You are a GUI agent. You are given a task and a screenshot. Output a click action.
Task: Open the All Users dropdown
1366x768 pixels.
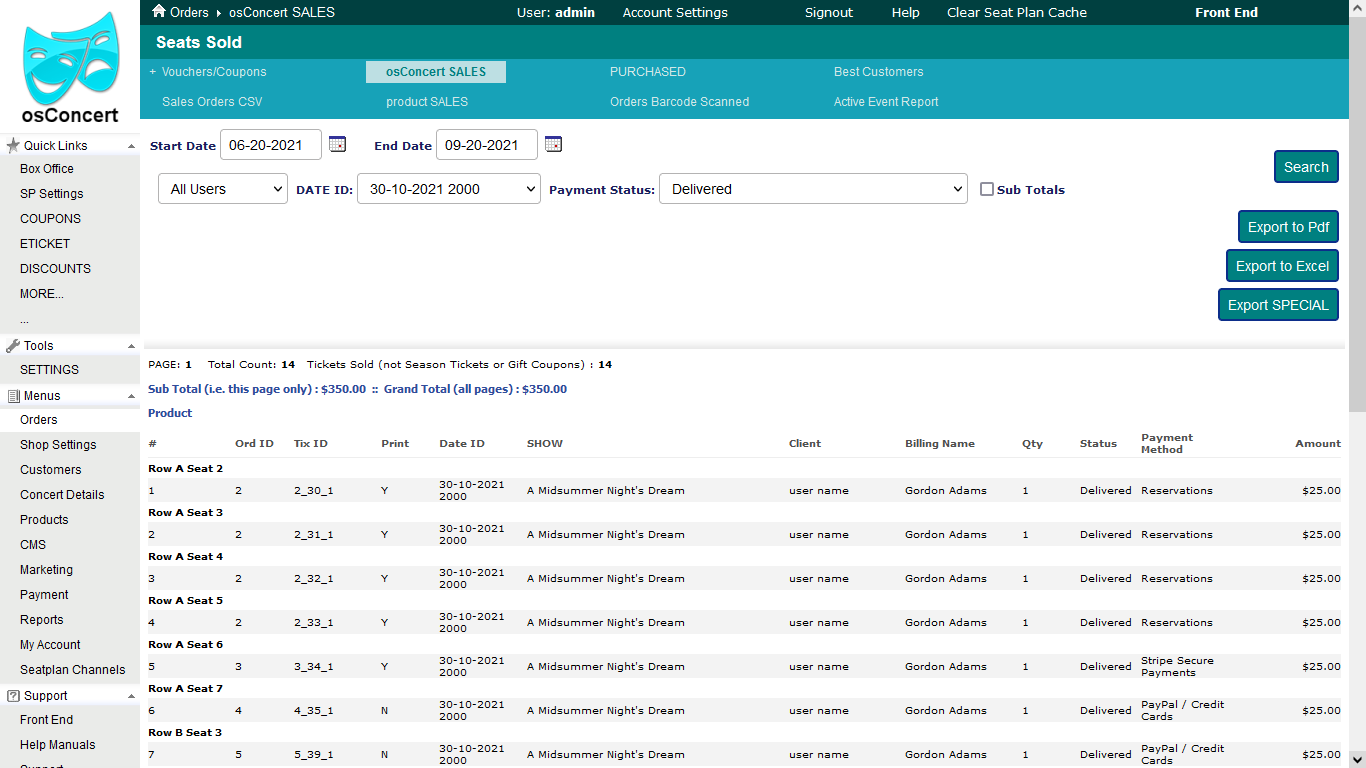pyautogui.click(x=223, y=189)
